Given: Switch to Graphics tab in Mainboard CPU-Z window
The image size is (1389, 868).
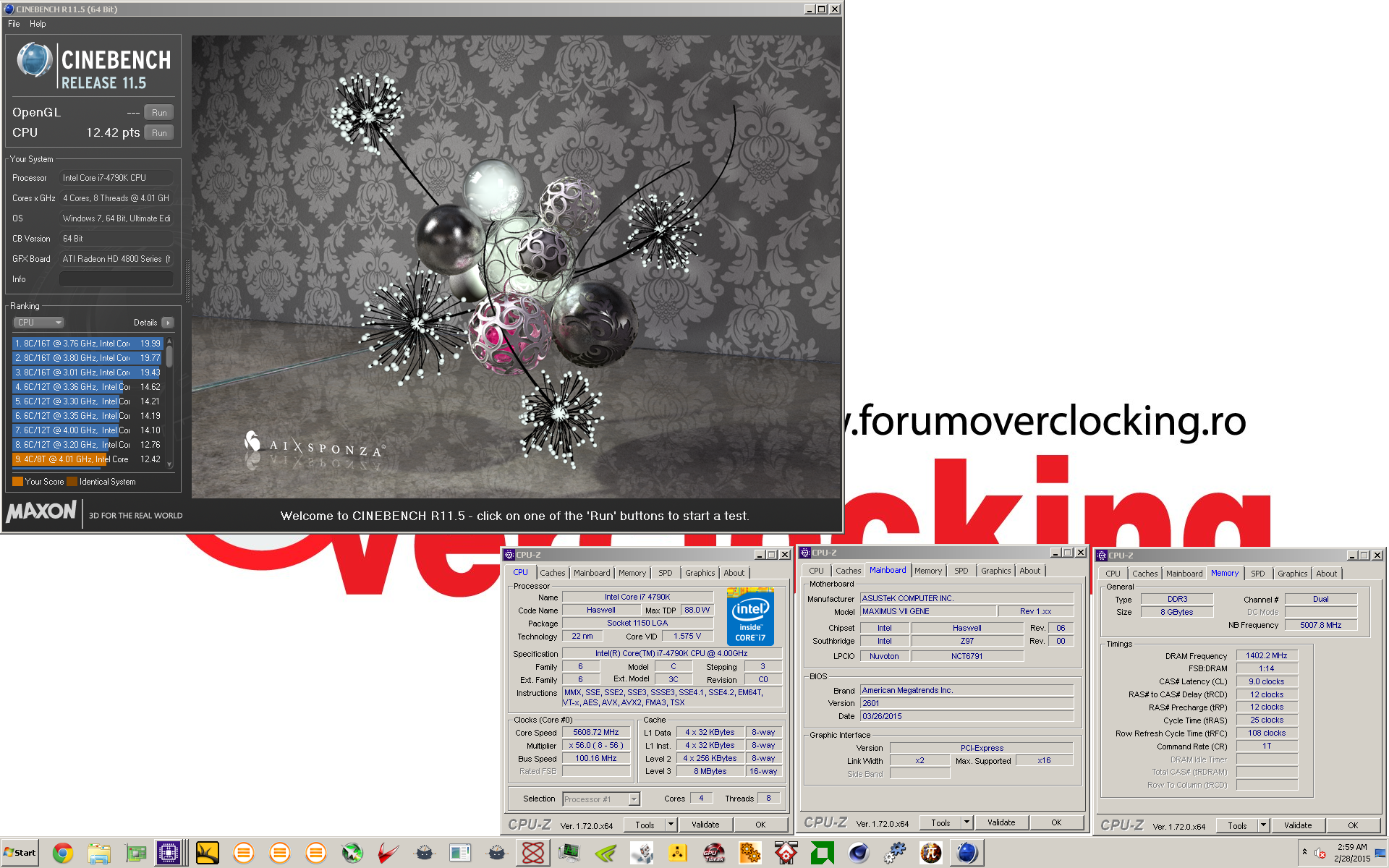Looking at the screenshot, I should [x=996, y=571].
